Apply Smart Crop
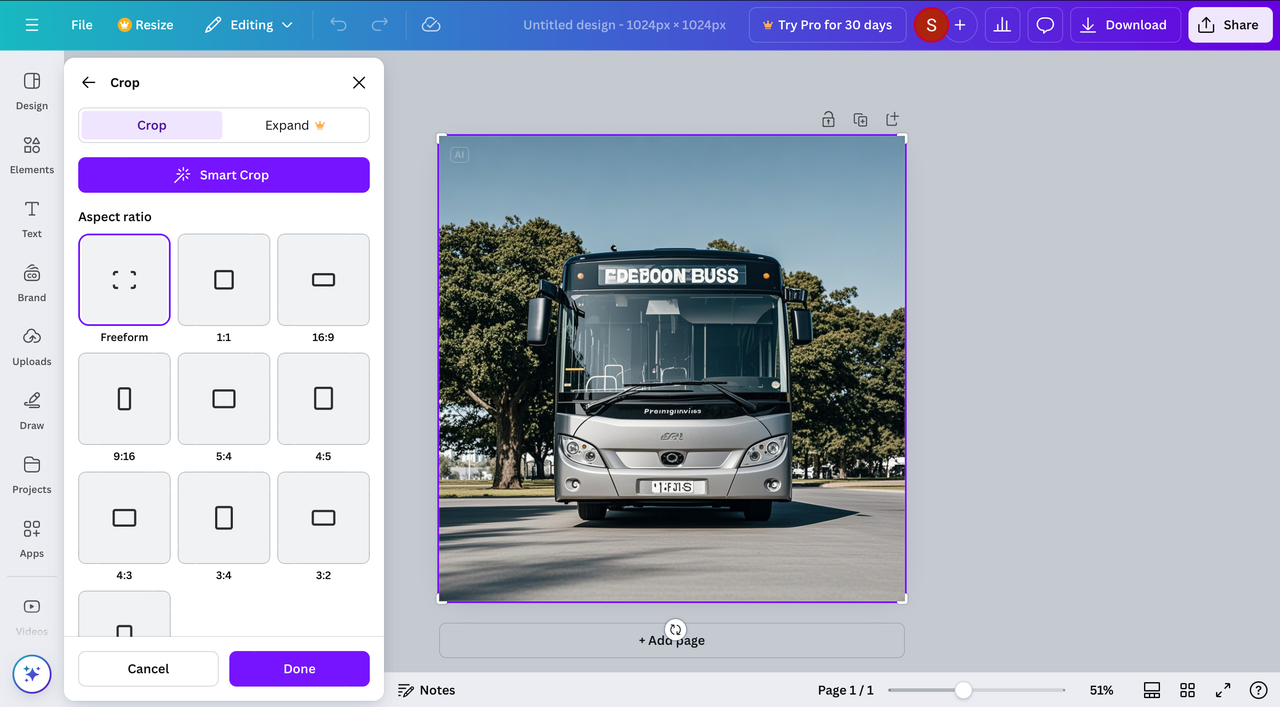Screen dimensions: 1280x707 pos(224,175)
